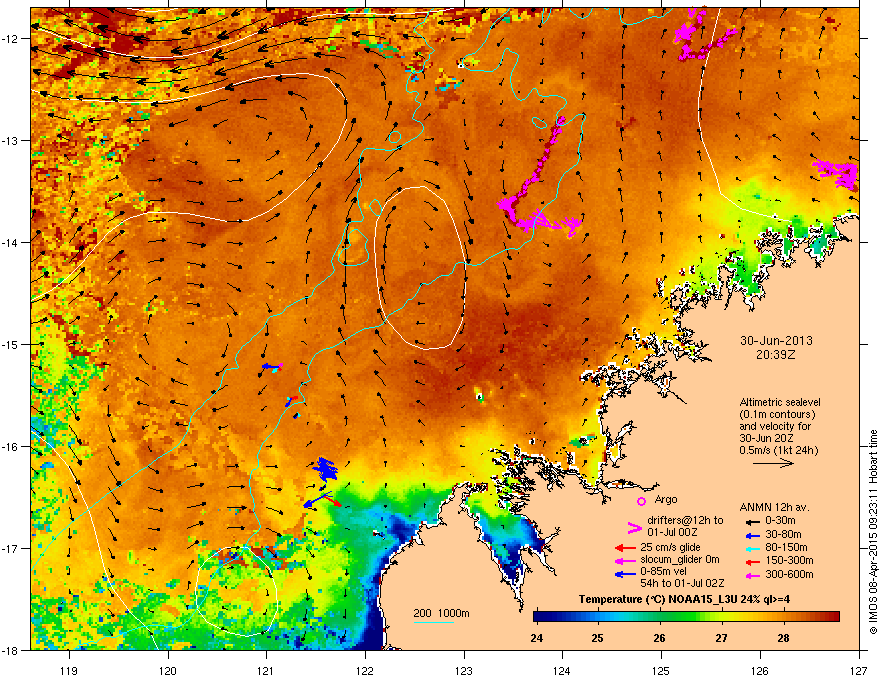
Task: Click the '28' tick on the color bar
Action: tap(783, 638)
